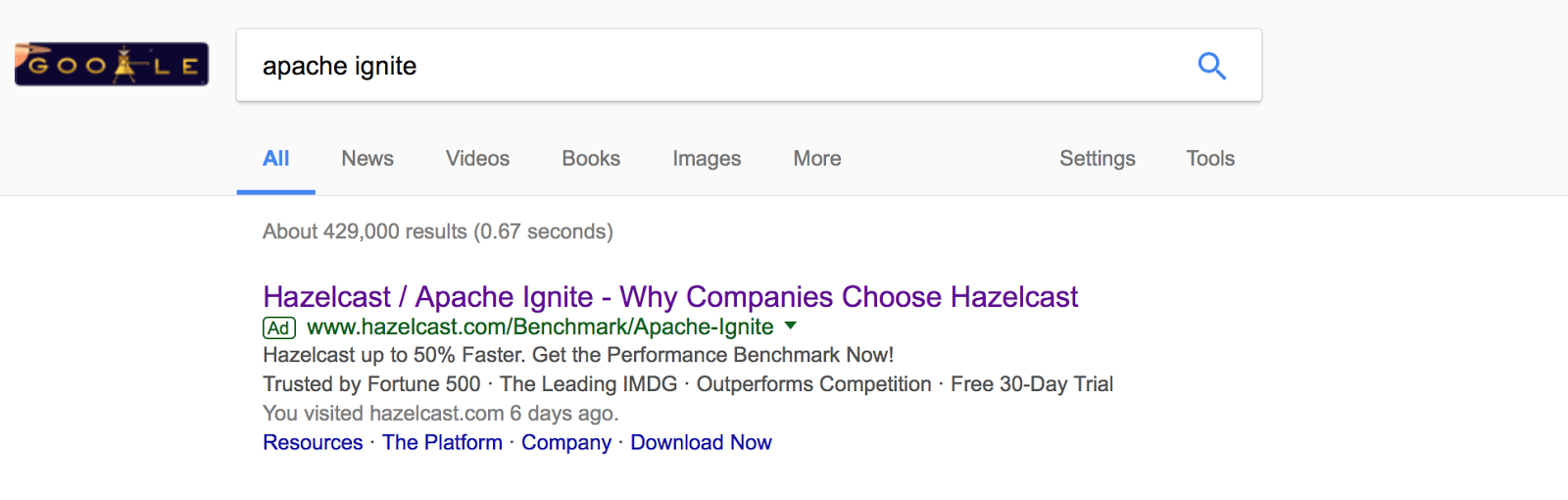The height and width of the screenshot is (500, 1568).
Task: Open the Settings menu
Action: (1097, 159)
